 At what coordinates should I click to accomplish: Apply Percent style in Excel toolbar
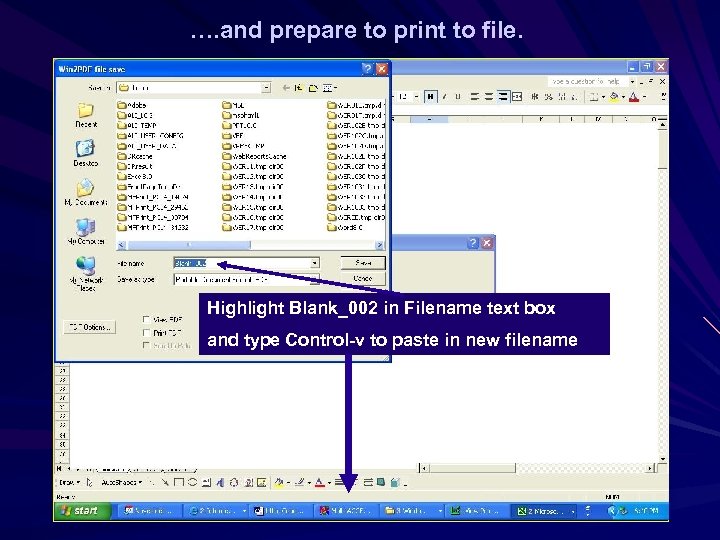point(548,96)
